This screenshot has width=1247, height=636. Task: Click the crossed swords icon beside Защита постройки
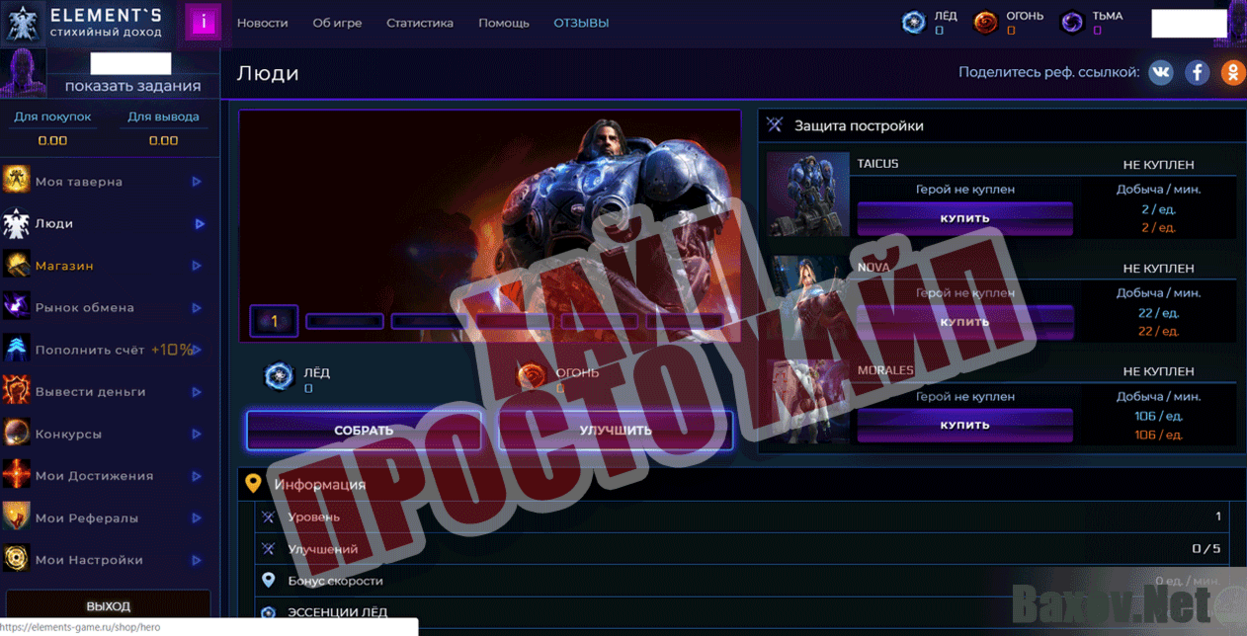(x=774, y=125)
